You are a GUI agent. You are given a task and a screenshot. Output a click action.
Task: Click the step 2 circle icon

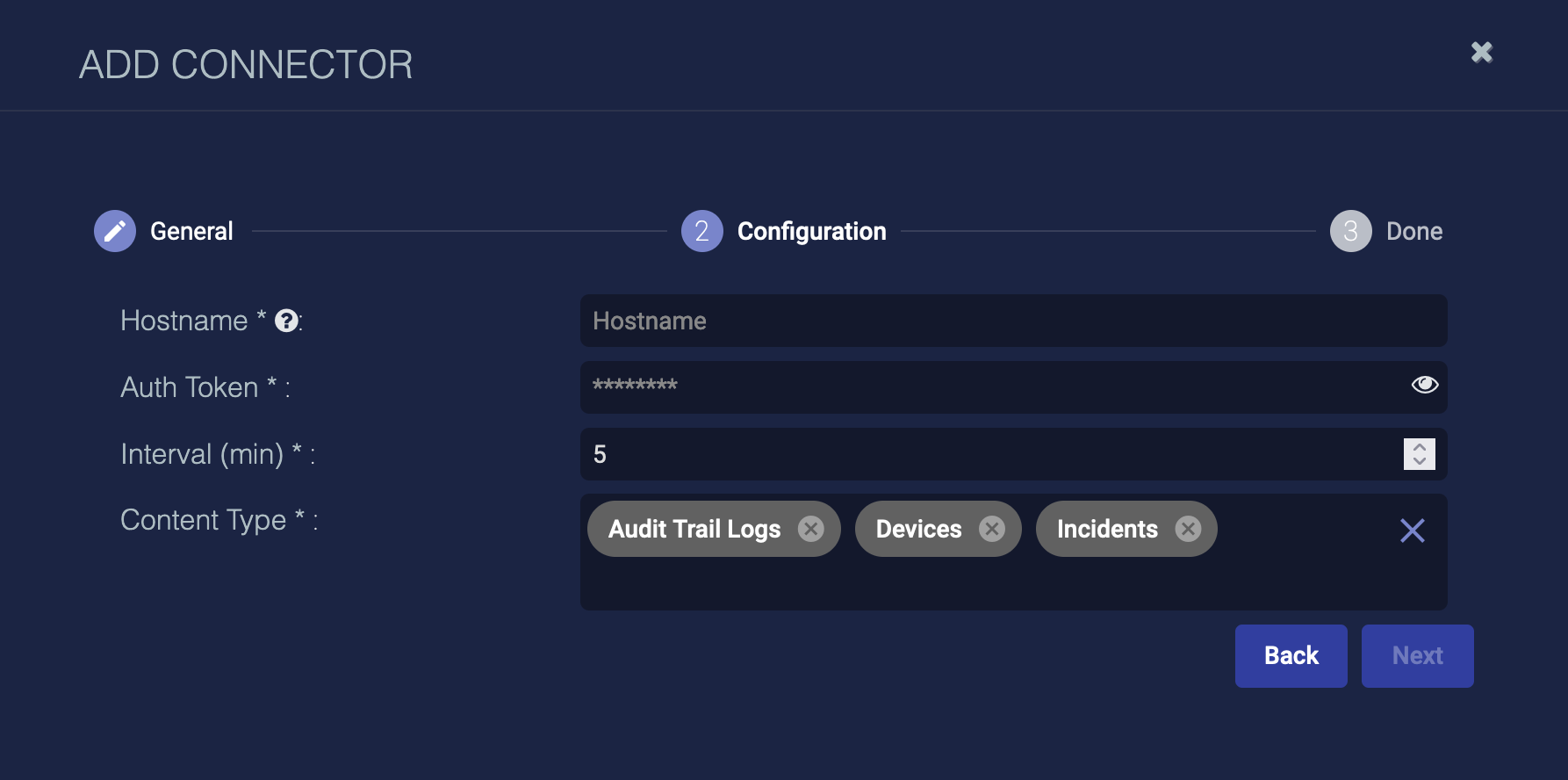[x=701, y=231]
